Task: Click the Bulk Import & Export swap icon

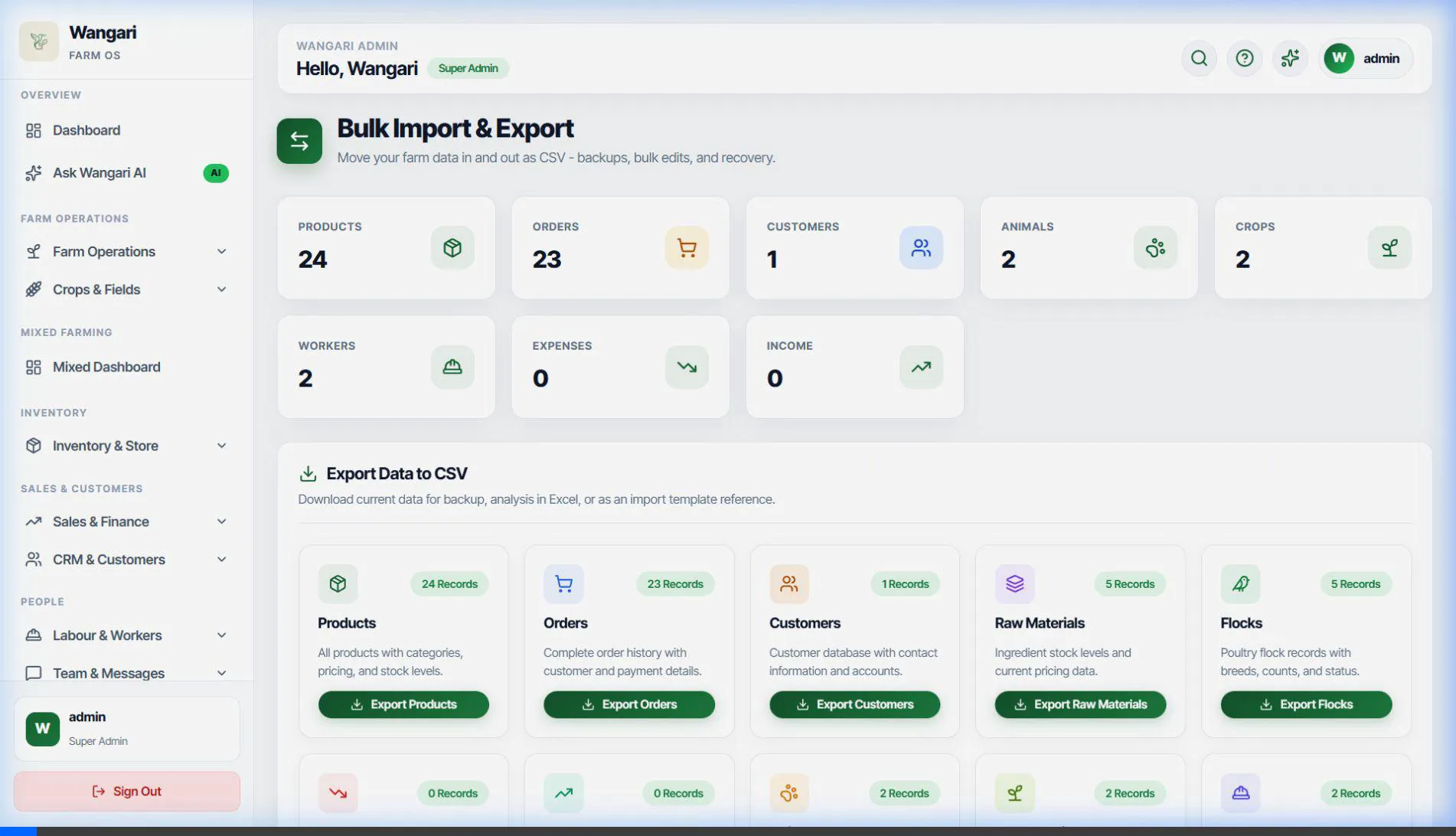Action: [299, 141]
